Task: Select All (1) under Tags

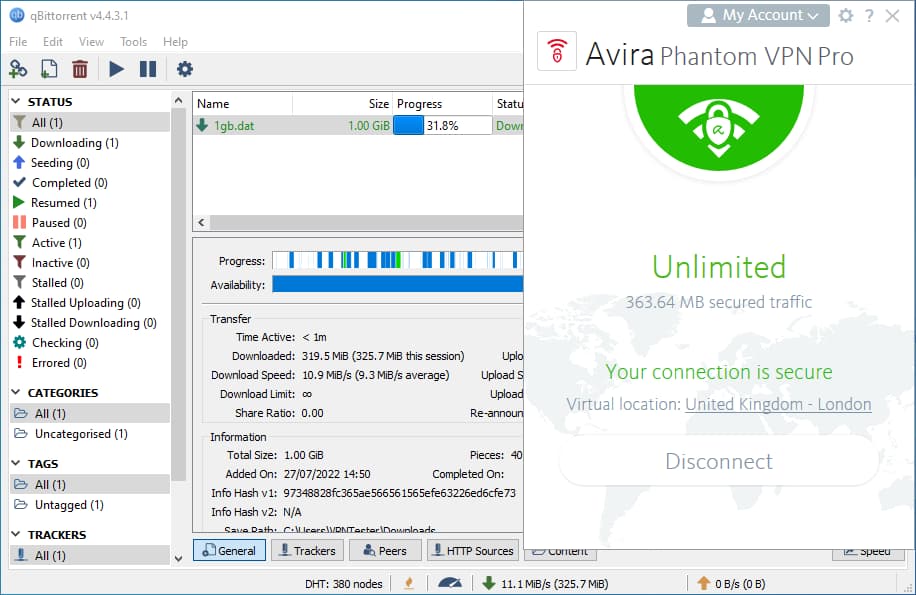Action: pos(90,485)
